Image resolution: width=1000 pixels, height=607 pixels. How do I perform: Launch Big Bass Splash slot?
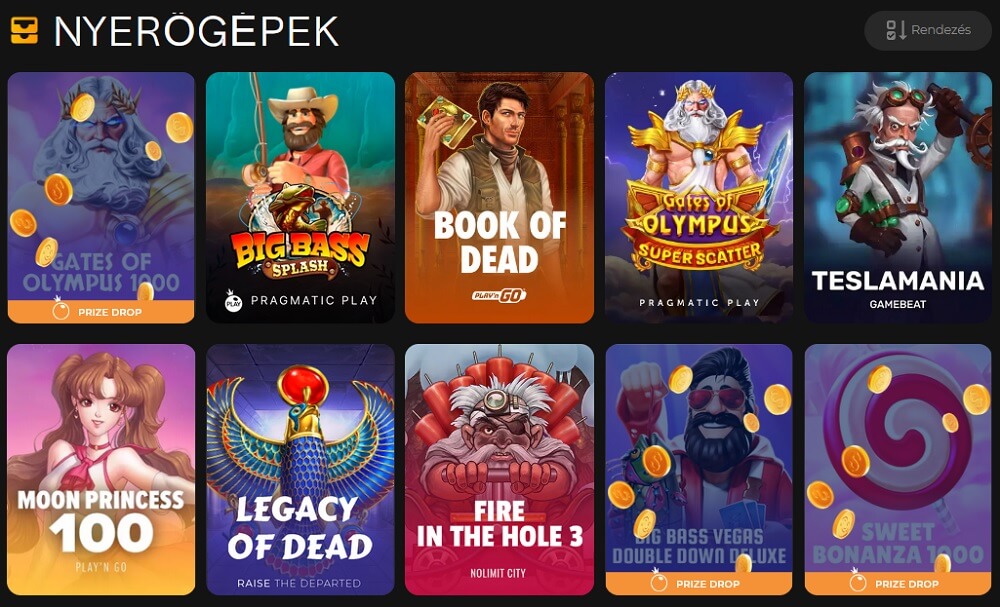click(300, 197)
